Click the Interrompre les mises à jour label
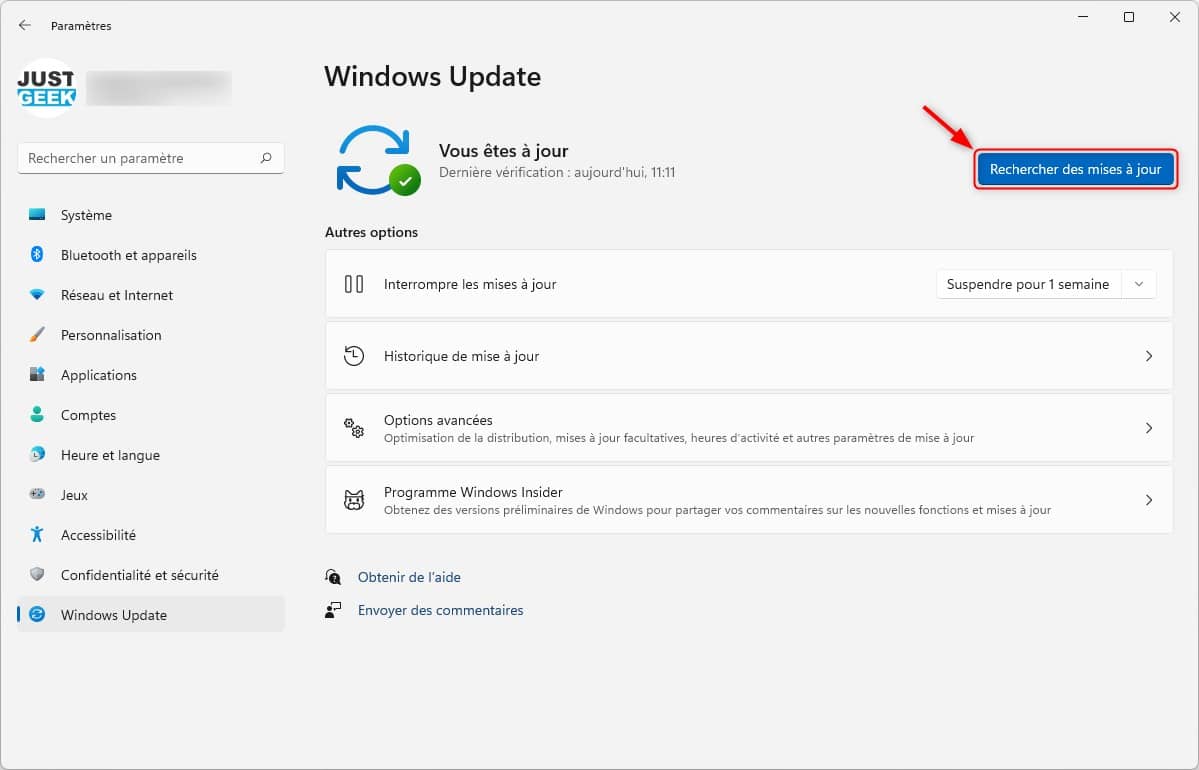This screenshot has height=770, width=1199. click(x=470, y=284)
